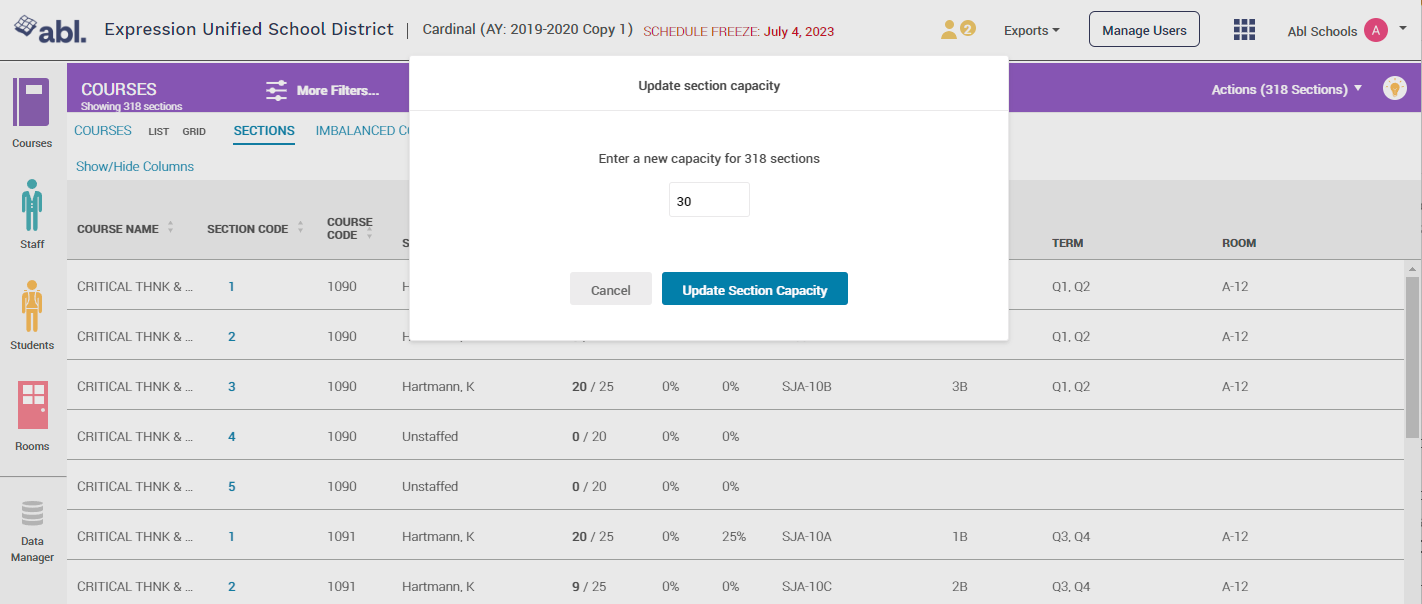The height and width of the screenshot is (604, 1422).
Task: Switch to the Courses tab
Action: tap(103, 131)
